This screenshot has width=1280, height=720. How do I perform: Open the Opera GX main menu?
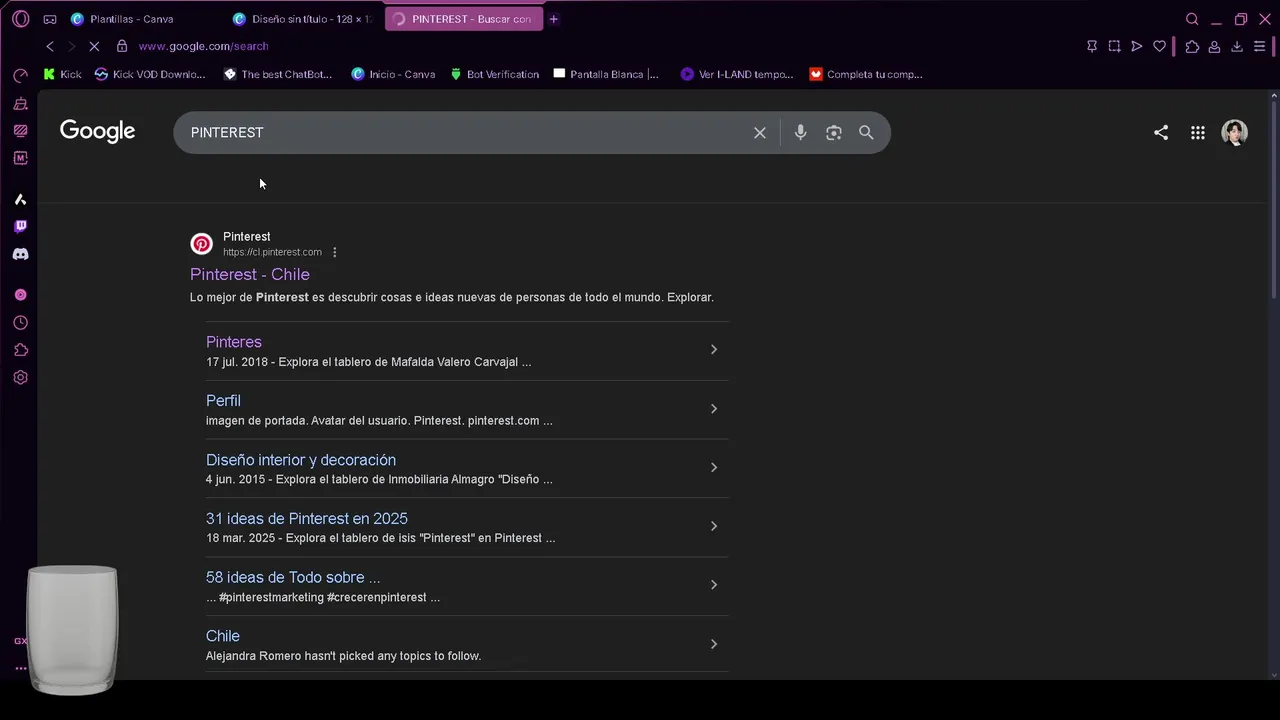(x=20, y=19)
